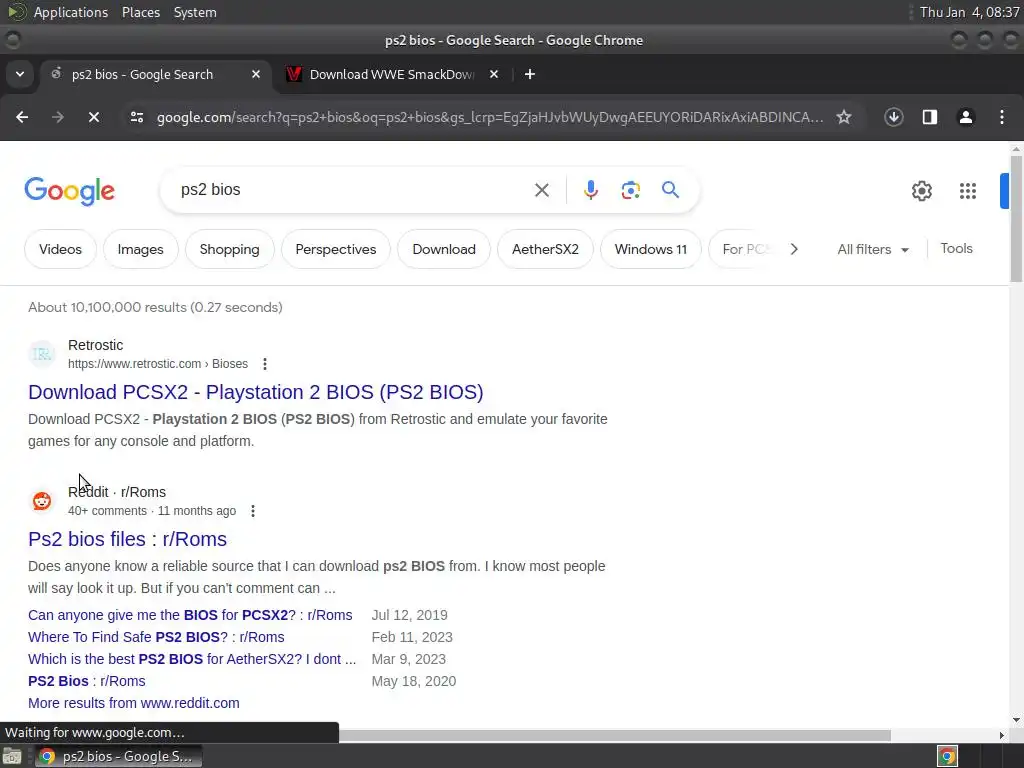This screenshot has width=1024, height=768.
Task: Open the search Tools options
Action: pos(956,248)
